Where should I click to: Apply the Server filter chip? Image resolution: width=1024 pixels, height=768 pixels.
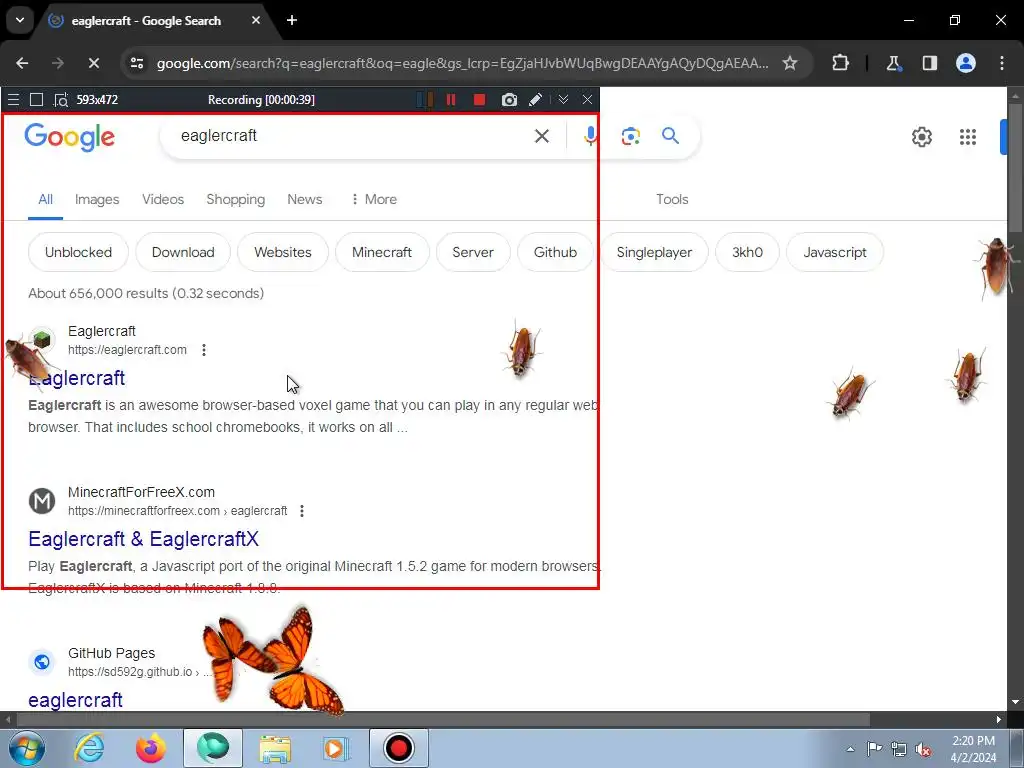pyautogui.click(x=473, y=252)
